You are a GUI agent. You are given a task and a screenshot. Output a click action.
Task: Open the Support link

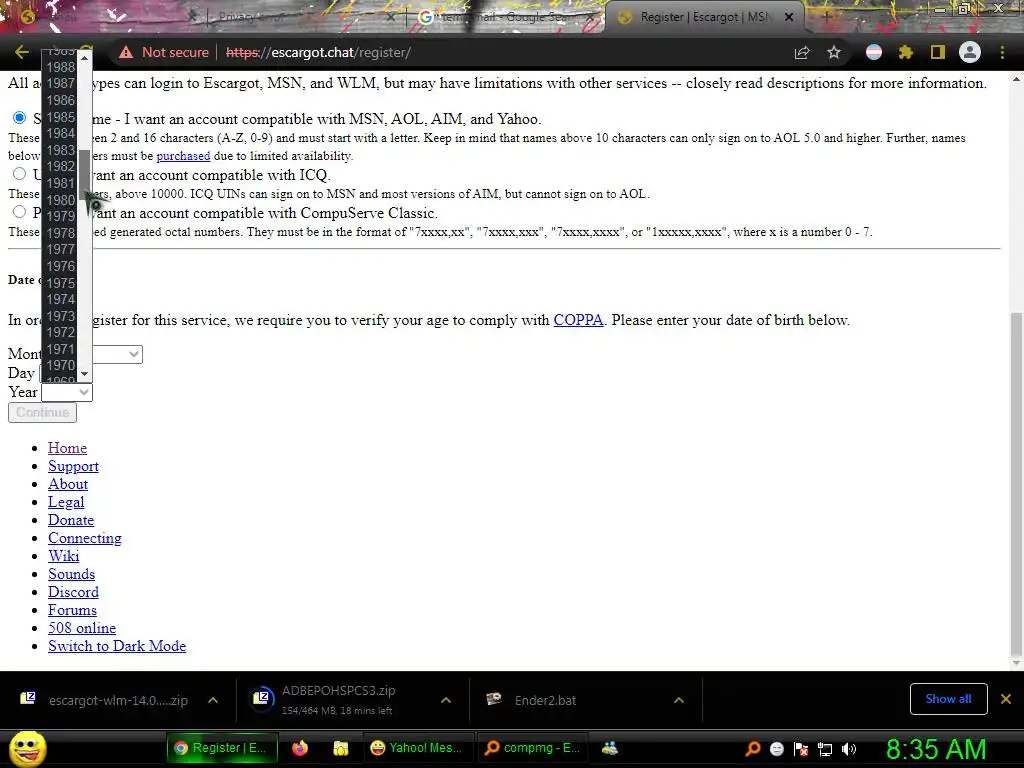tap(73, 466)
